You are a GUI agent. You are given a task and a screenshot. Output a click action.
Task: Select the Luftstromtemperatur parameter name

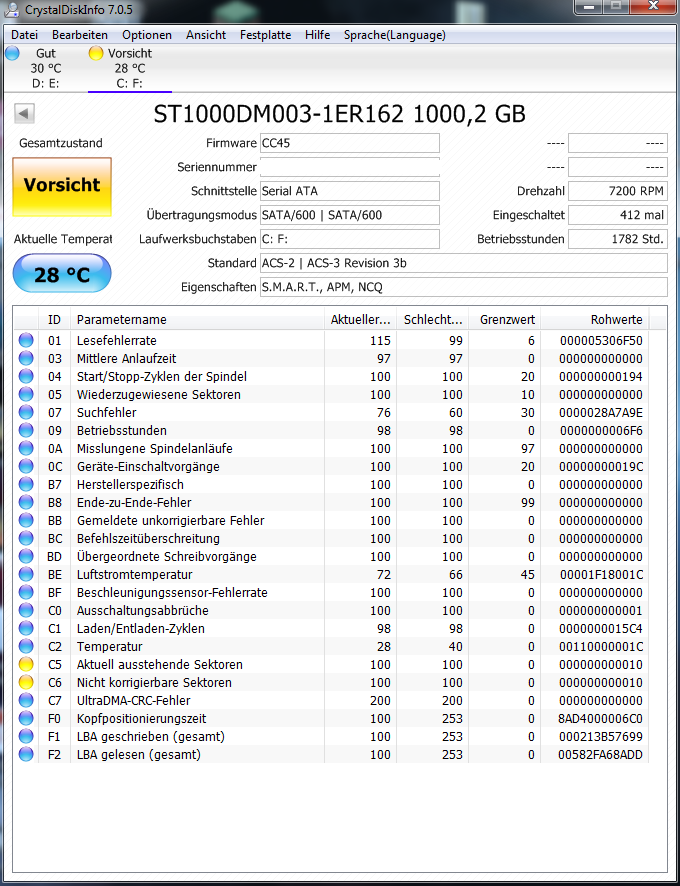(135, 575)
